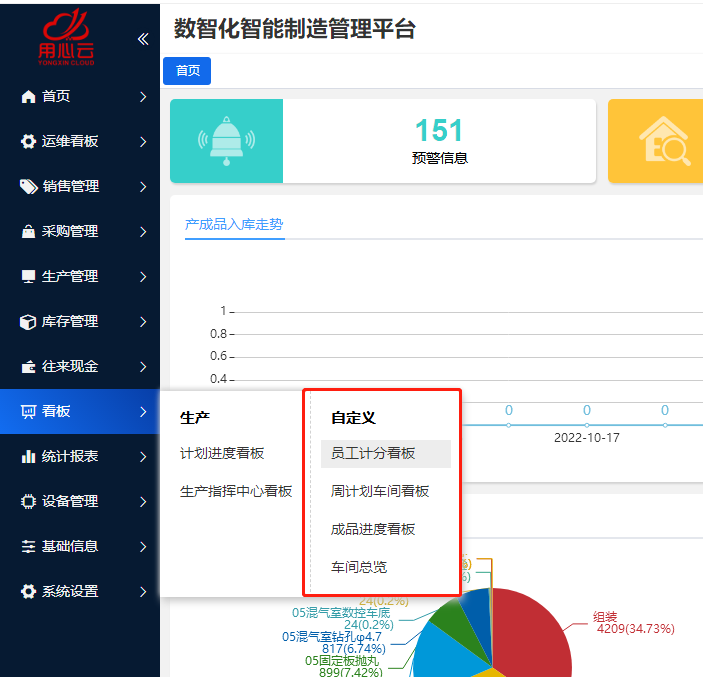Open 员工计分看板 from submenu
Screen dimensions: 703x677
(386, 454)
